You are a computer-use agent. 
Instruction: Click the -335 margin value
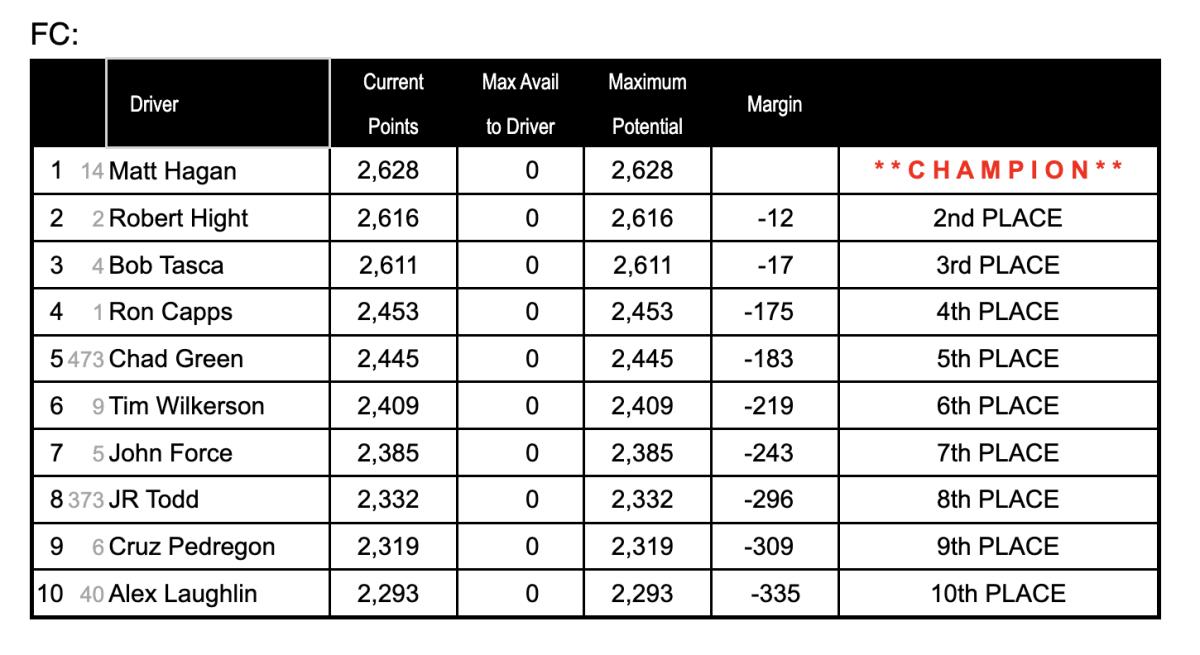click(x=775, y=594)
